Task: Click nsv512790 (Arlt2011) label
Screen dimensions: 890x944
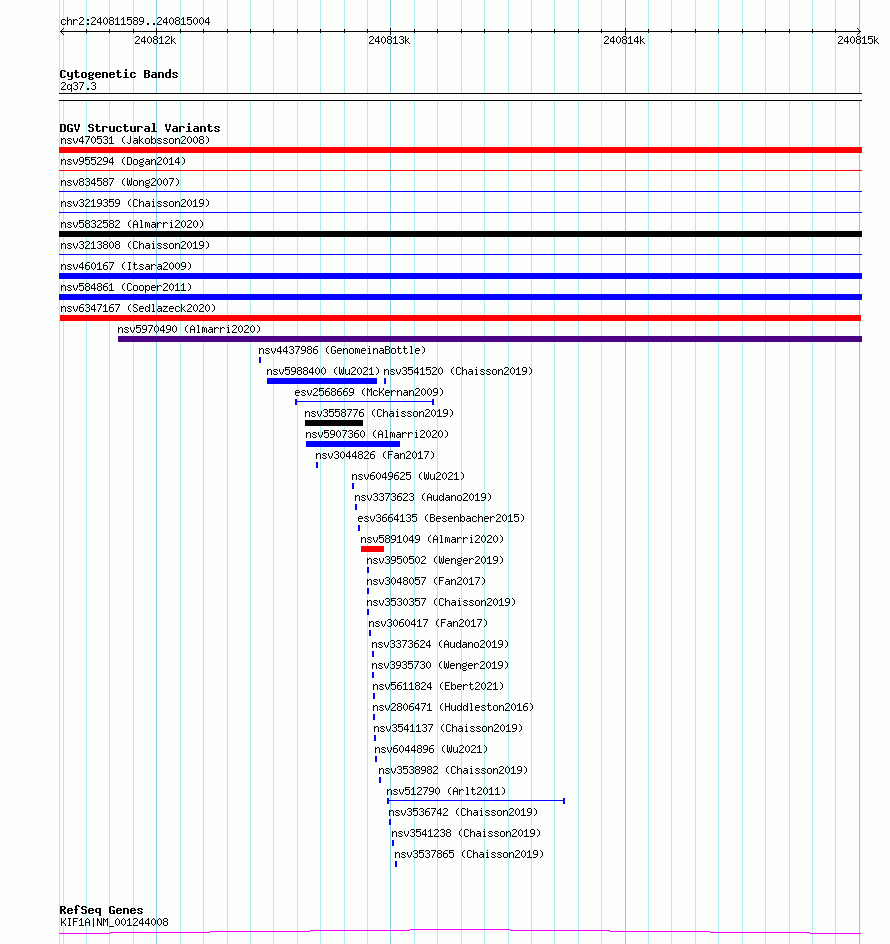Action: click(446, 791)
